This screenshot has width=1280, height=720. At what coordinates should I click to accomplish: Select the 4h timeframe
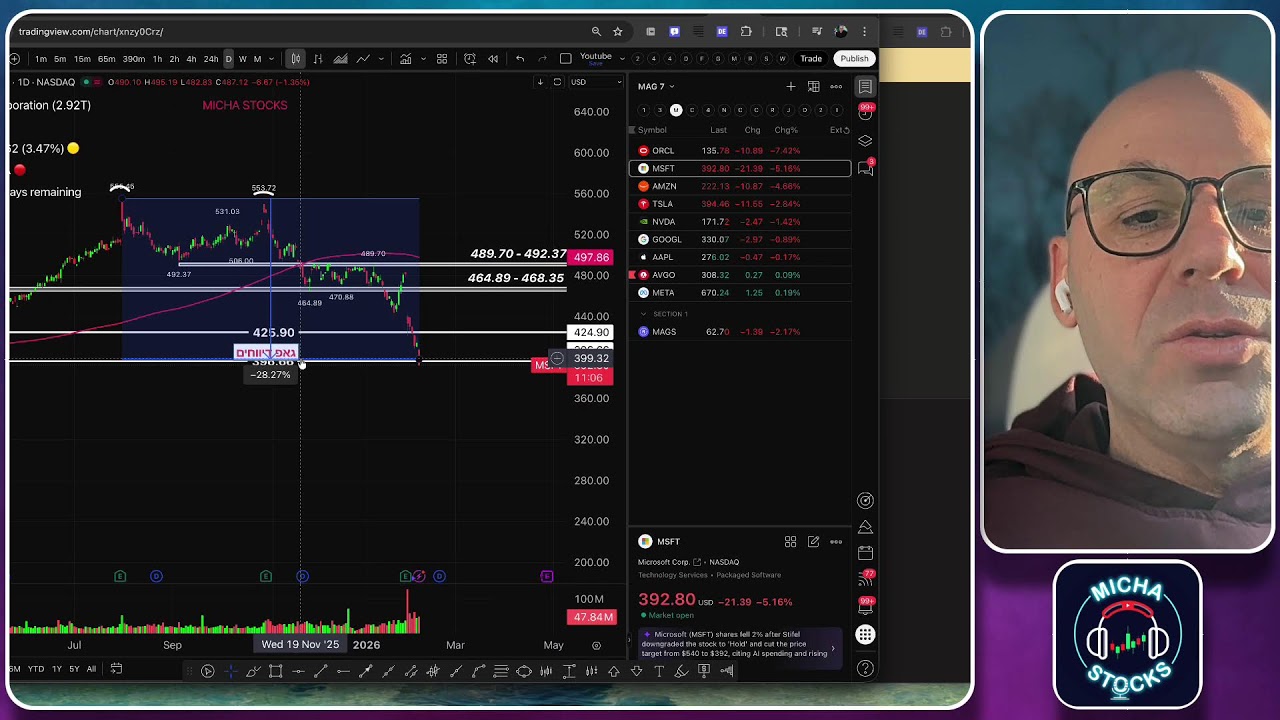point(191,59)
